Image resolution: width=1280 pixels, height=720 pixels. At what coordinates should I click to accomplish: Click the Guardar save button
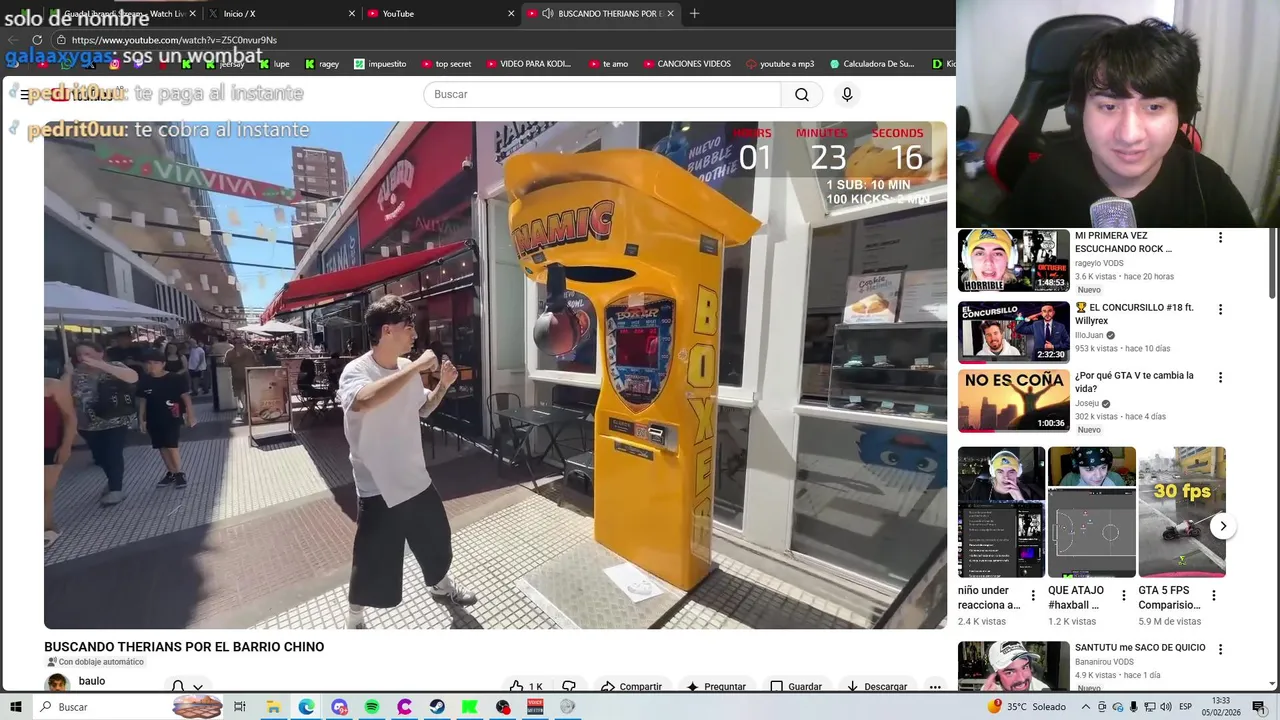pos(796,686)
